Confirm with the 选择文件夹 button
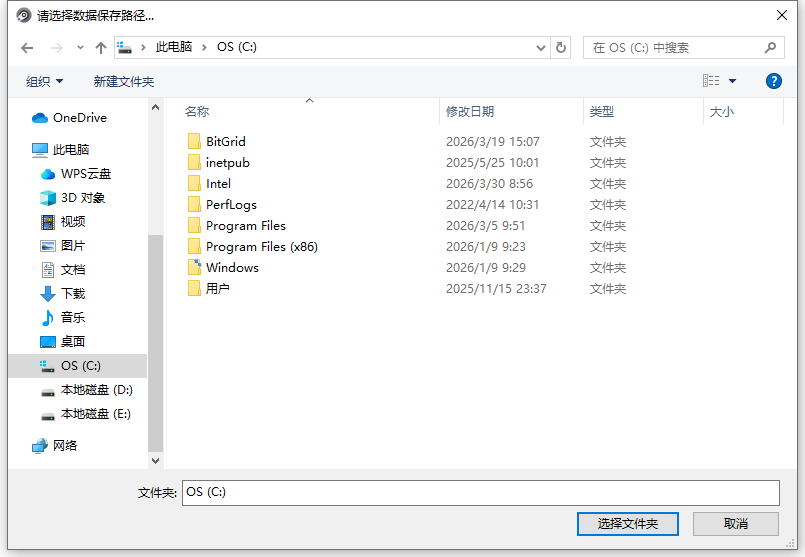Image resolution: width=805 pixels, height=557 pixels. pyautogui.click(x=627, y=524)
